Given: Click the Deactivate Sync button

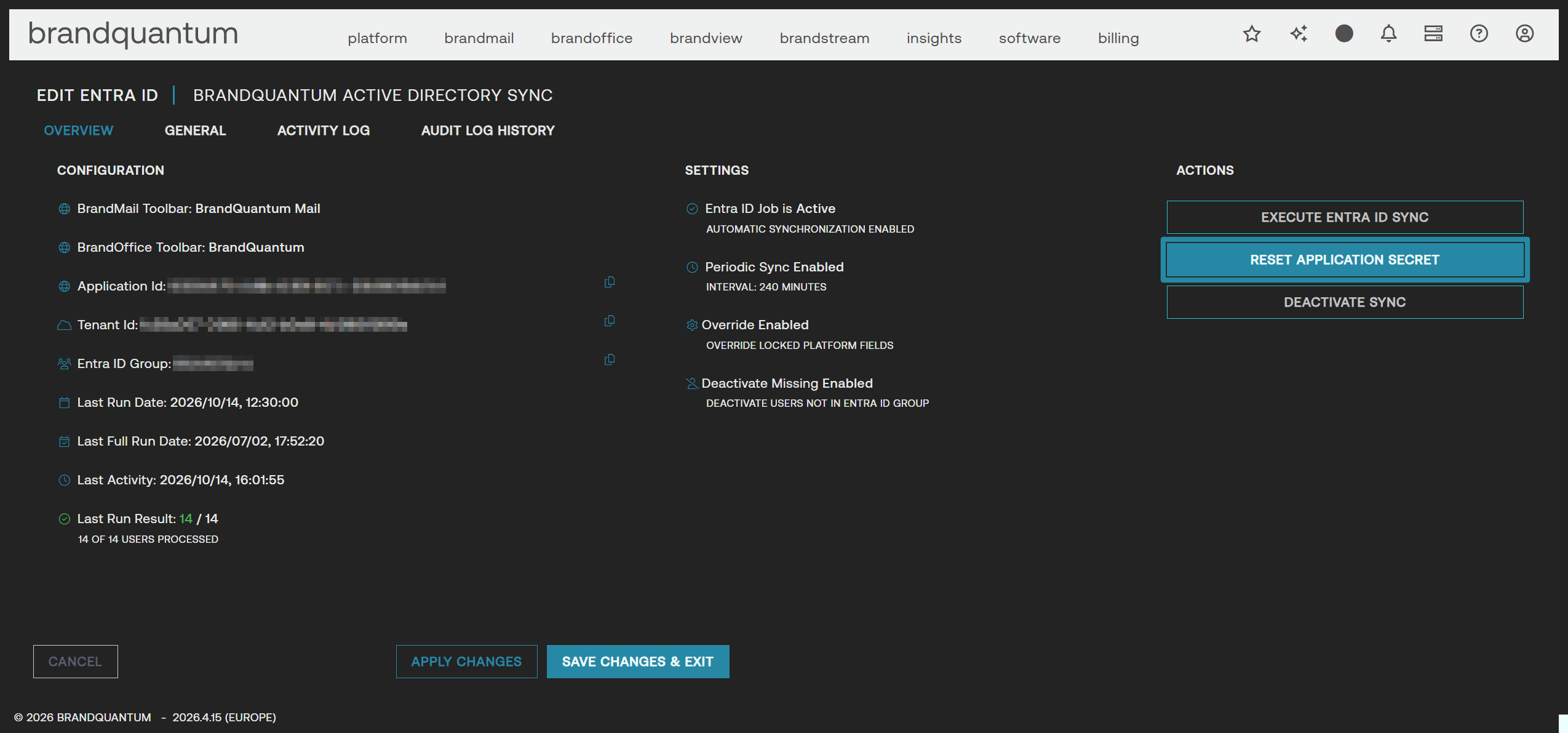Looking at the screenshot, I should 1345,302.
